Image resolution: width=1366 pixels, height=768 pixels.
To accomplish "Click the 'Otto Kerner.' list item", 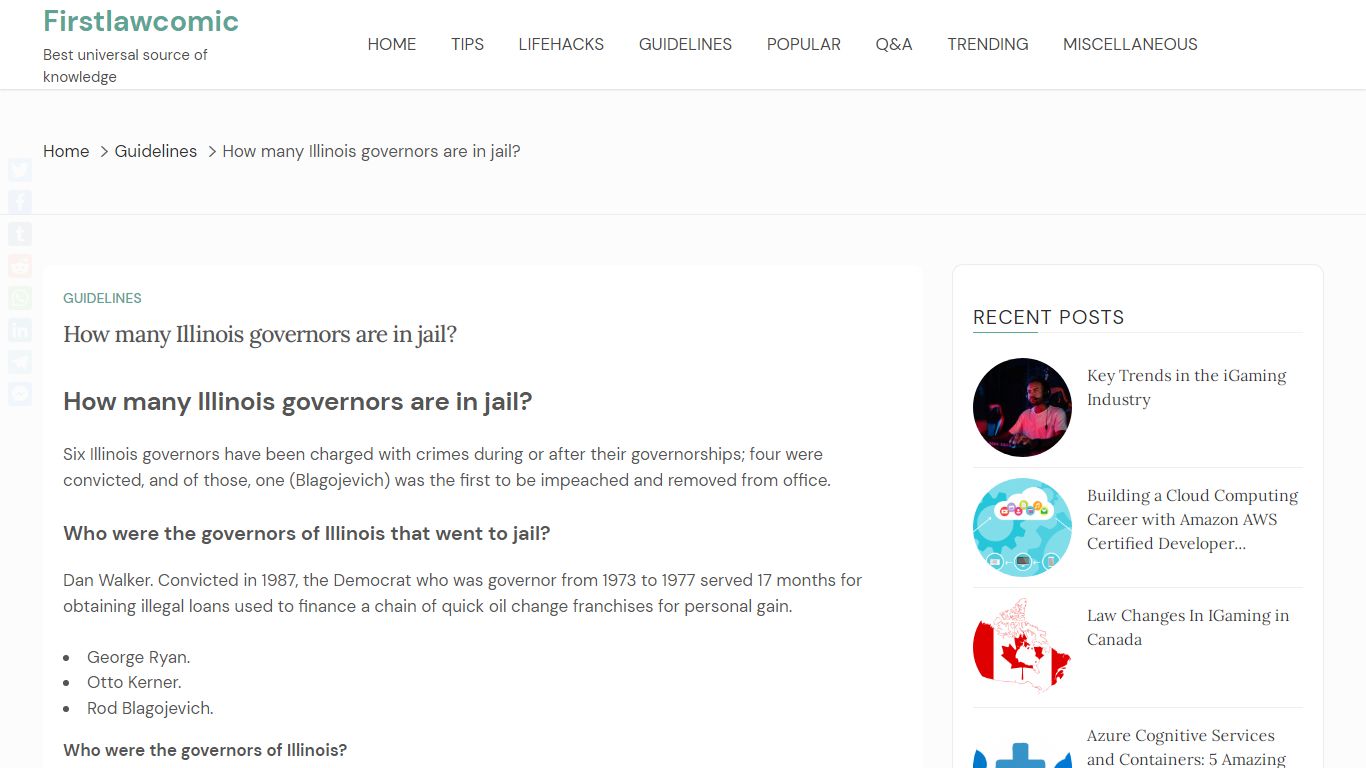I will tap(134, 682).
